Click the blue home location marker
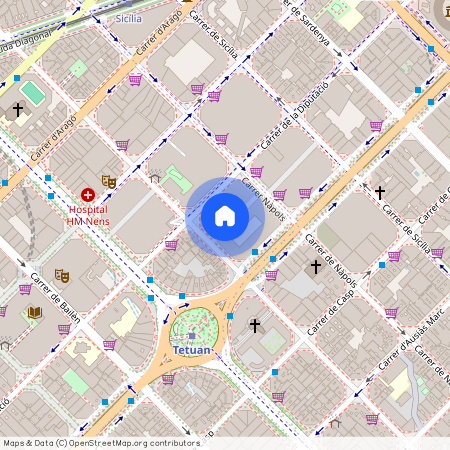This screenshot has width=450, height=450. coord(225,217)
